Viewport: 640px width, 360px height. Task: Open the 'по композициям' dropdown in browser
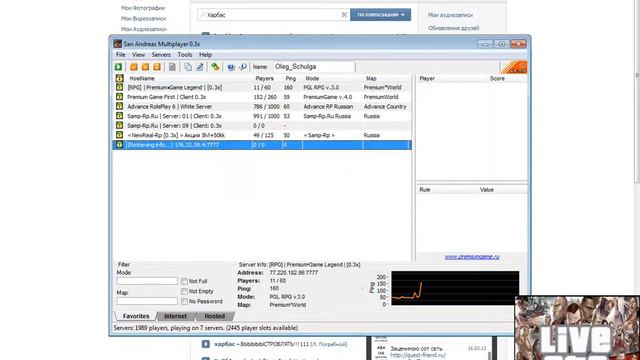pos(380,15)
